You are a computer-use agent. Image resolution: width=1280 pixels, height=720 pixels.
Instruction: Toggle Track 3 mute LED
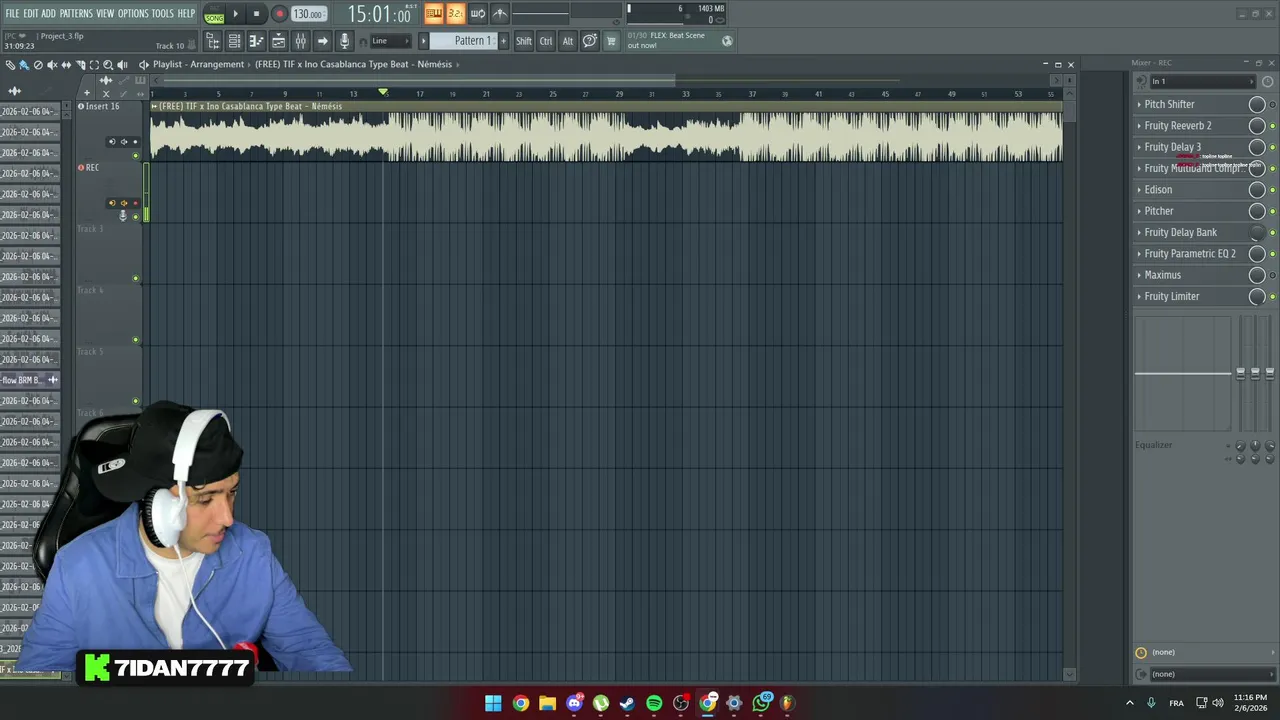click(136, 278)
